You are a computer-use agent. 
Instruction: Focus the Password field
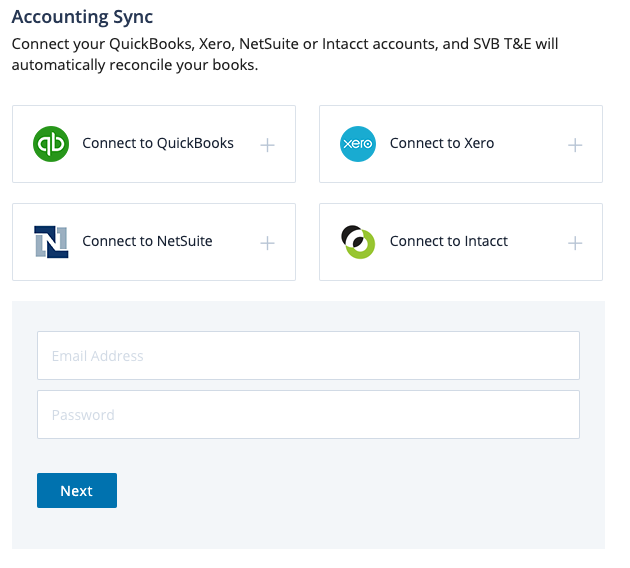point(309,415)
